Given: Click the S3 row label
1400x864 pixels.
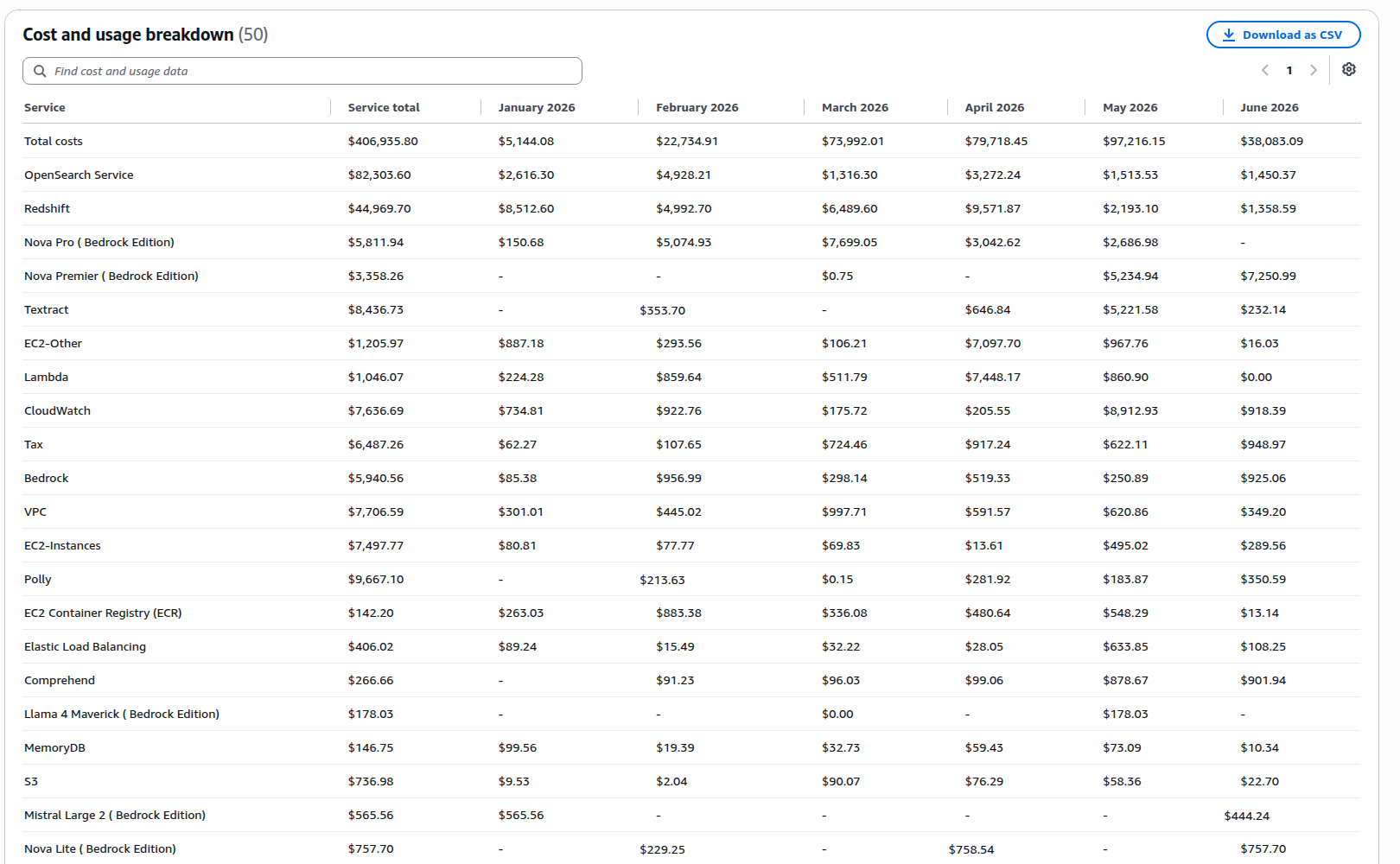Looking at the screenshot, I should (31, 781).
